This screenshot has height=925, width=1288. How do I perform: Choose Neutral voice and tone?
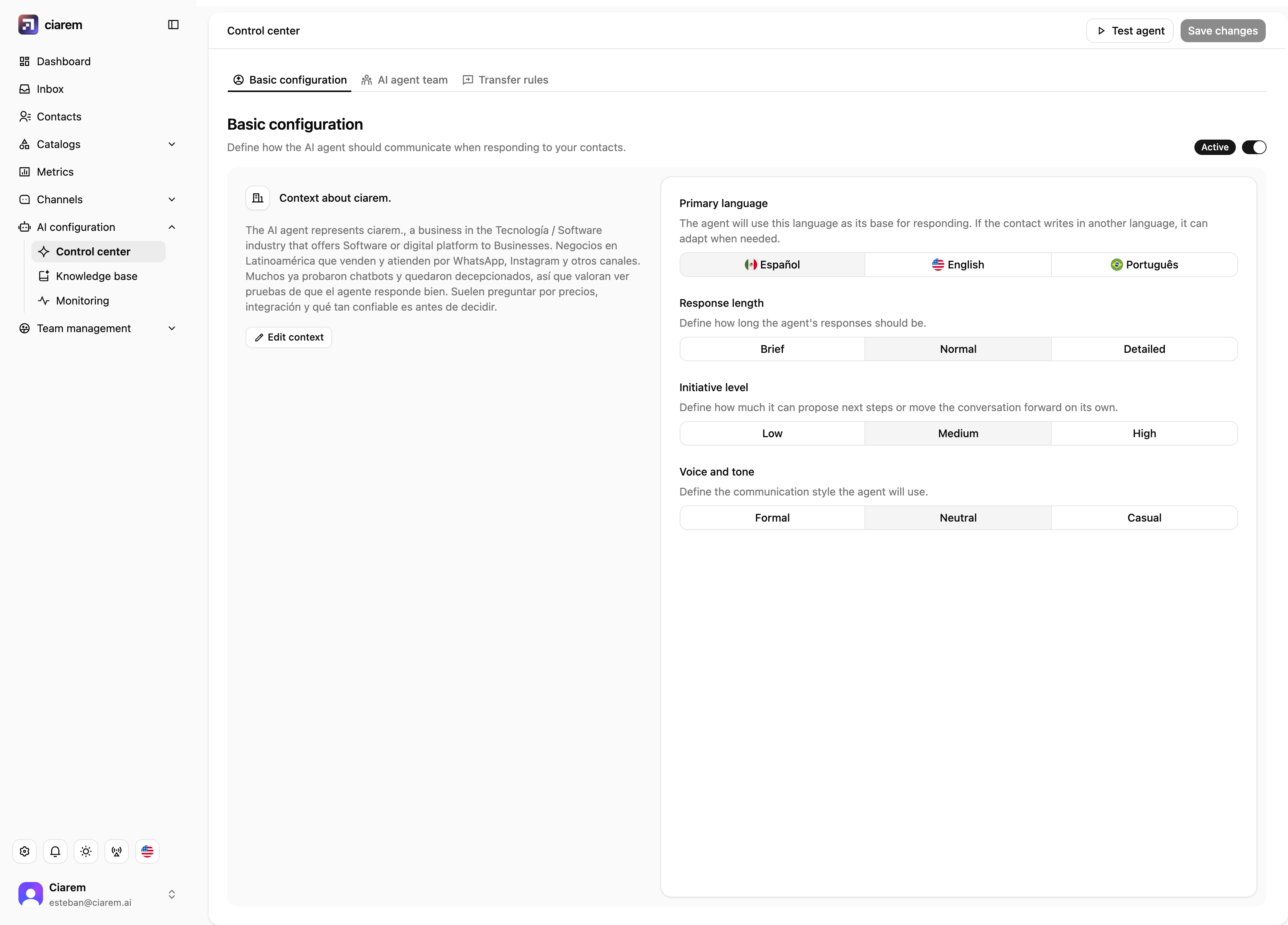click(x=958, y=518)
